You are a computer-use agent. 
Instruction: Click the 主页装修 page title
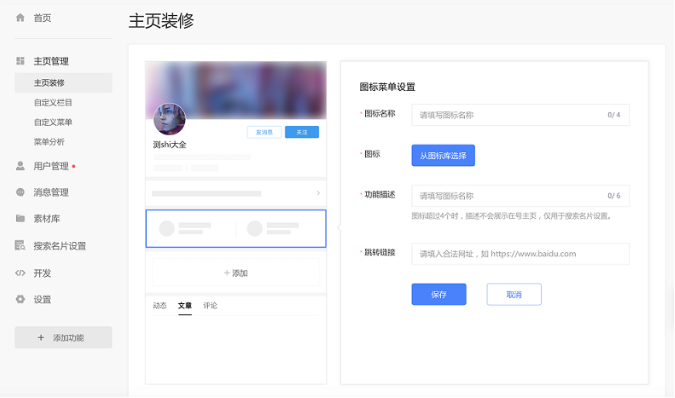(x=161, y=21)
